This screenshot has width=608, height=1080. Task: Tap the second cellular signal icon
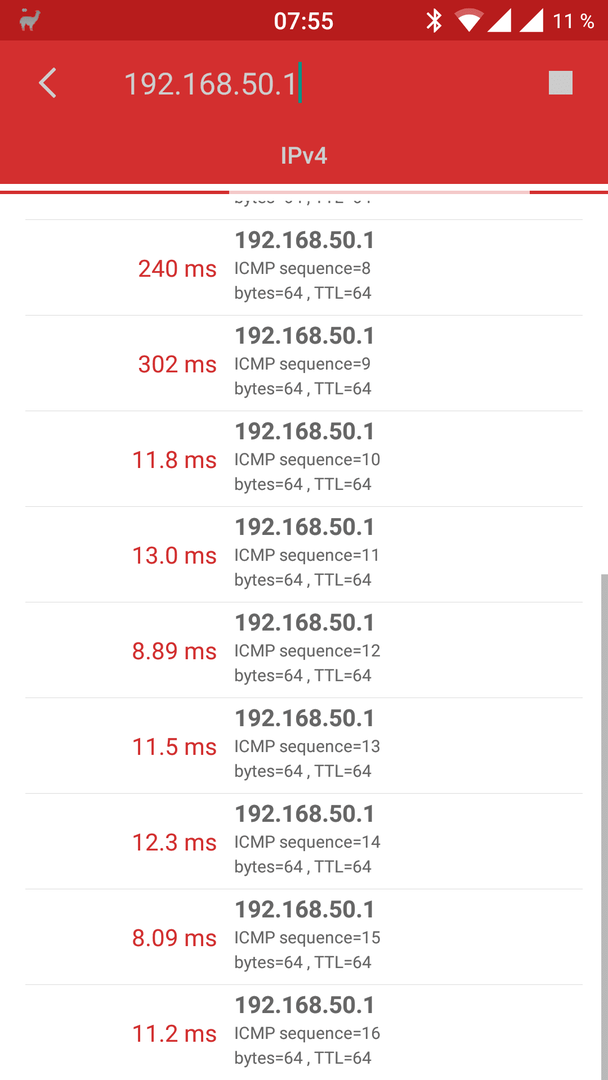pos(531,21)
